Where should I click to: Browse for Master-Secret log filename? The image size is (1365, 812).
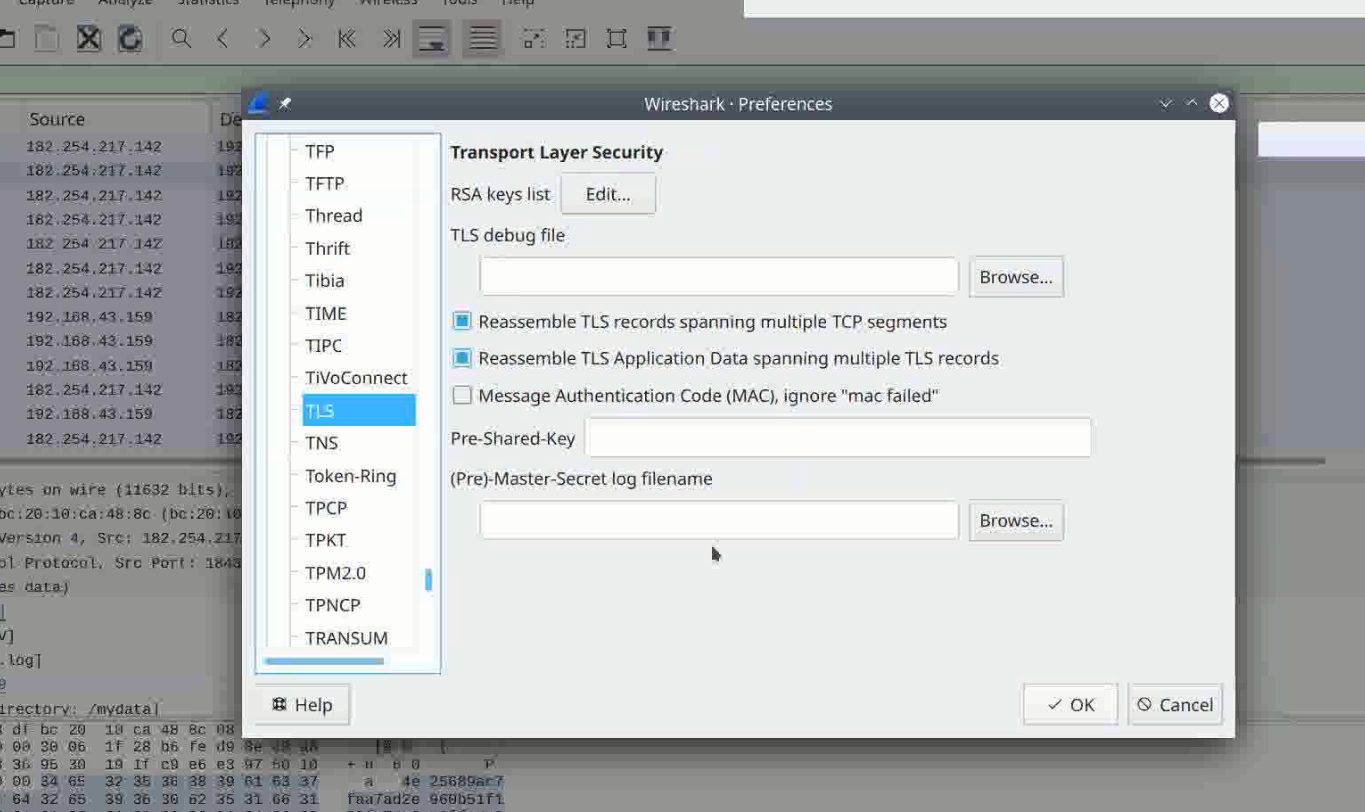pos(1016,521)
